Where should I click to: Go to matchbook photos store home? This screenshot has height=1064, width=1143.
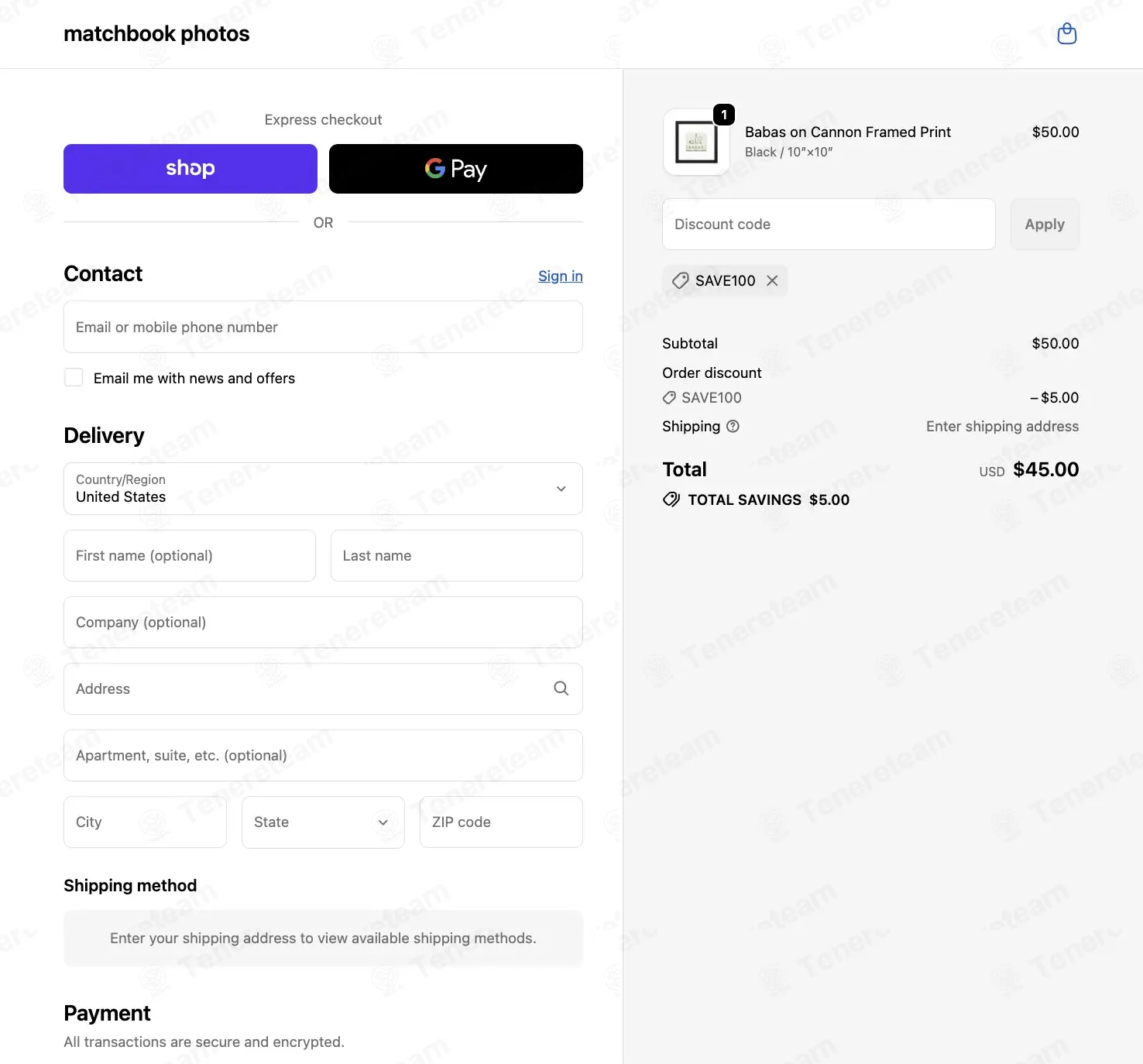click(x=156, y=34)
